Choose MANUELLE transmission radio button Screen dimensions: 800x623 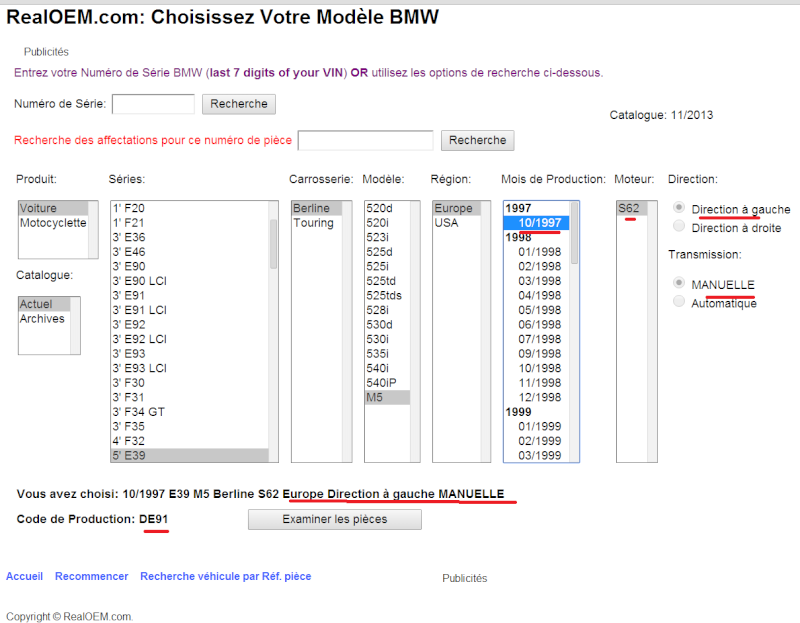tap(679, 282)
